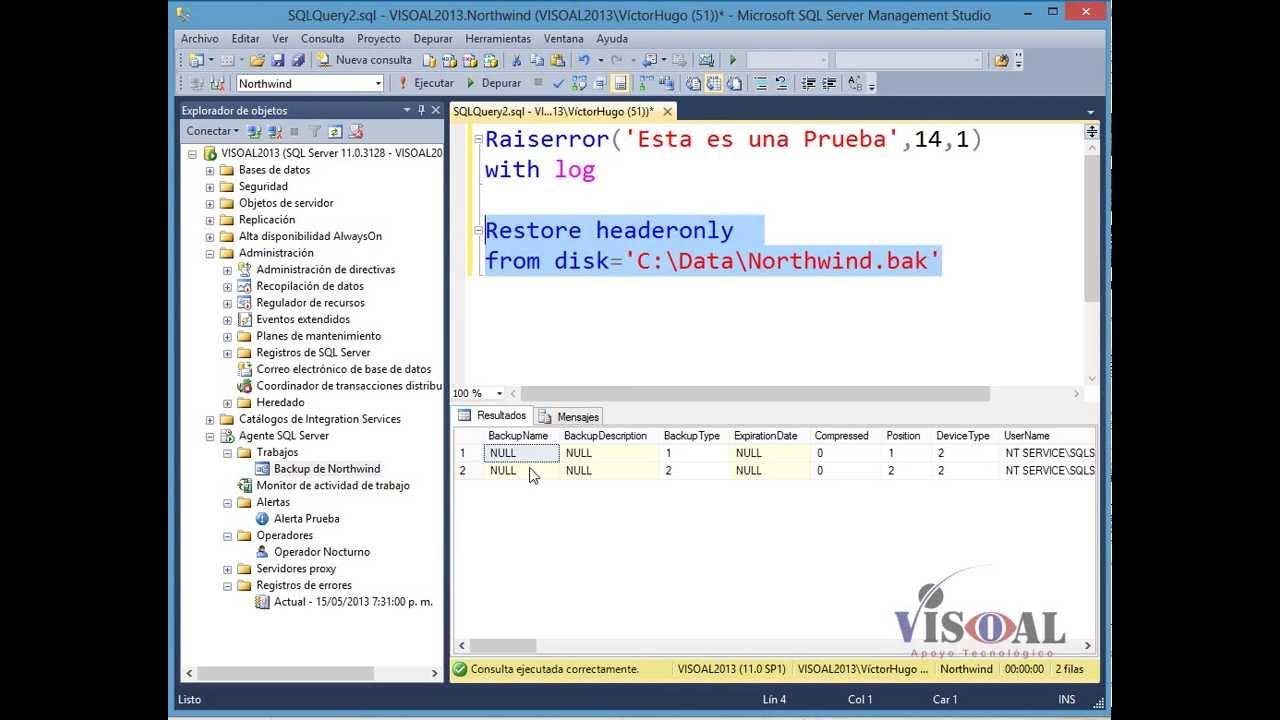1280x720 pixels.
Task: Open Monitor de actividad de trabajo
Action: point(332,485)
